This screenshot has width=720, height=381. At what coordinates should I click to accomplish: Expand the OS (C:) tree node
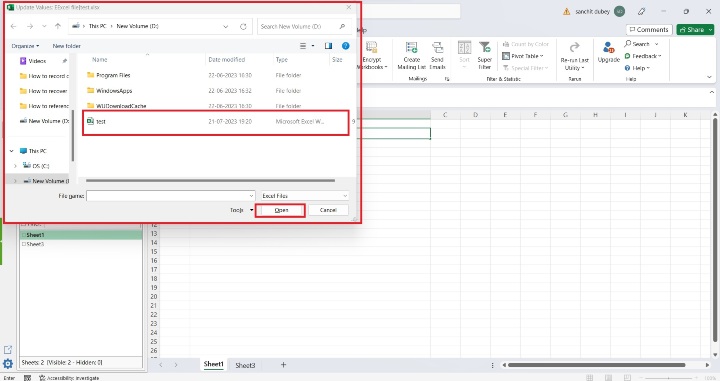pos(16,166)
